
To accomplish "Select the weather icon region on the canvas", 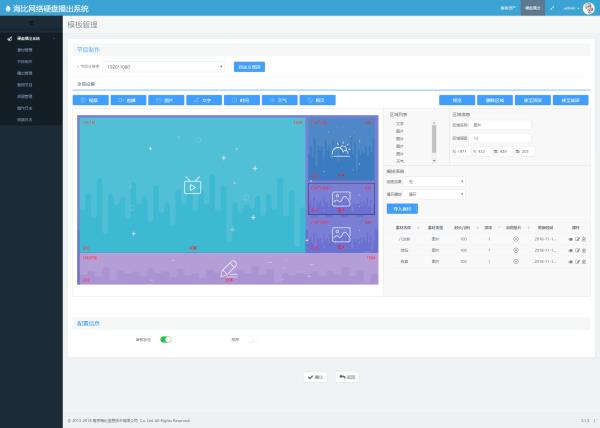I will [x=341, y=150].
